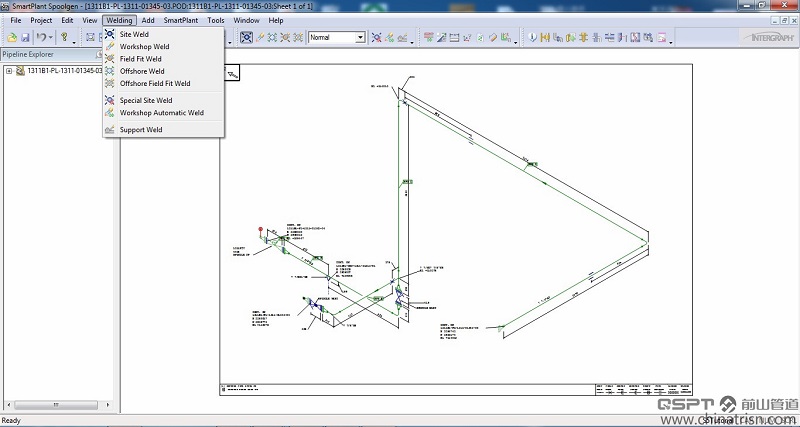Click the Open file toolbar icon
800x427 pixels.
[12, 38]
